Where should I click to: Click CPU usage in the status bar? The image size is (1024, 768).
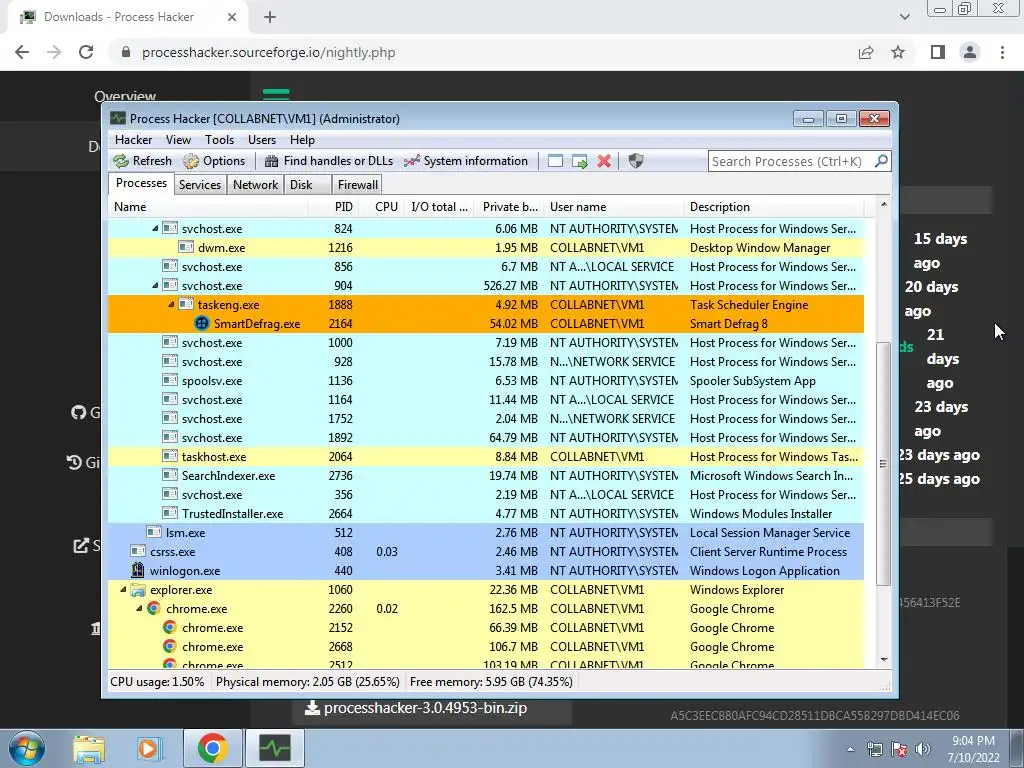pyautogui.click(x=157, y=682)
